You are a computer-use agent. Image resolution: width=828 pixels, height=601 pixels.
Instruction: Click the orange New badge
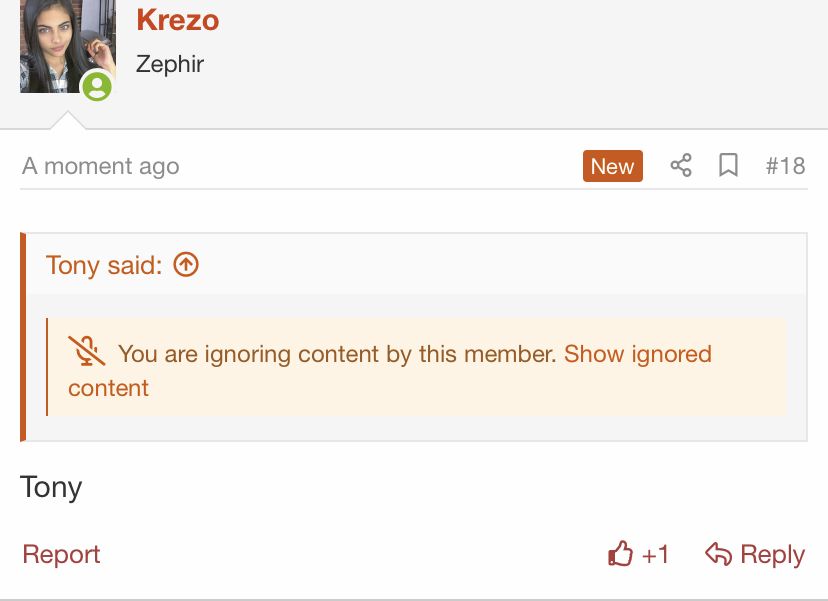coord(612,166)
